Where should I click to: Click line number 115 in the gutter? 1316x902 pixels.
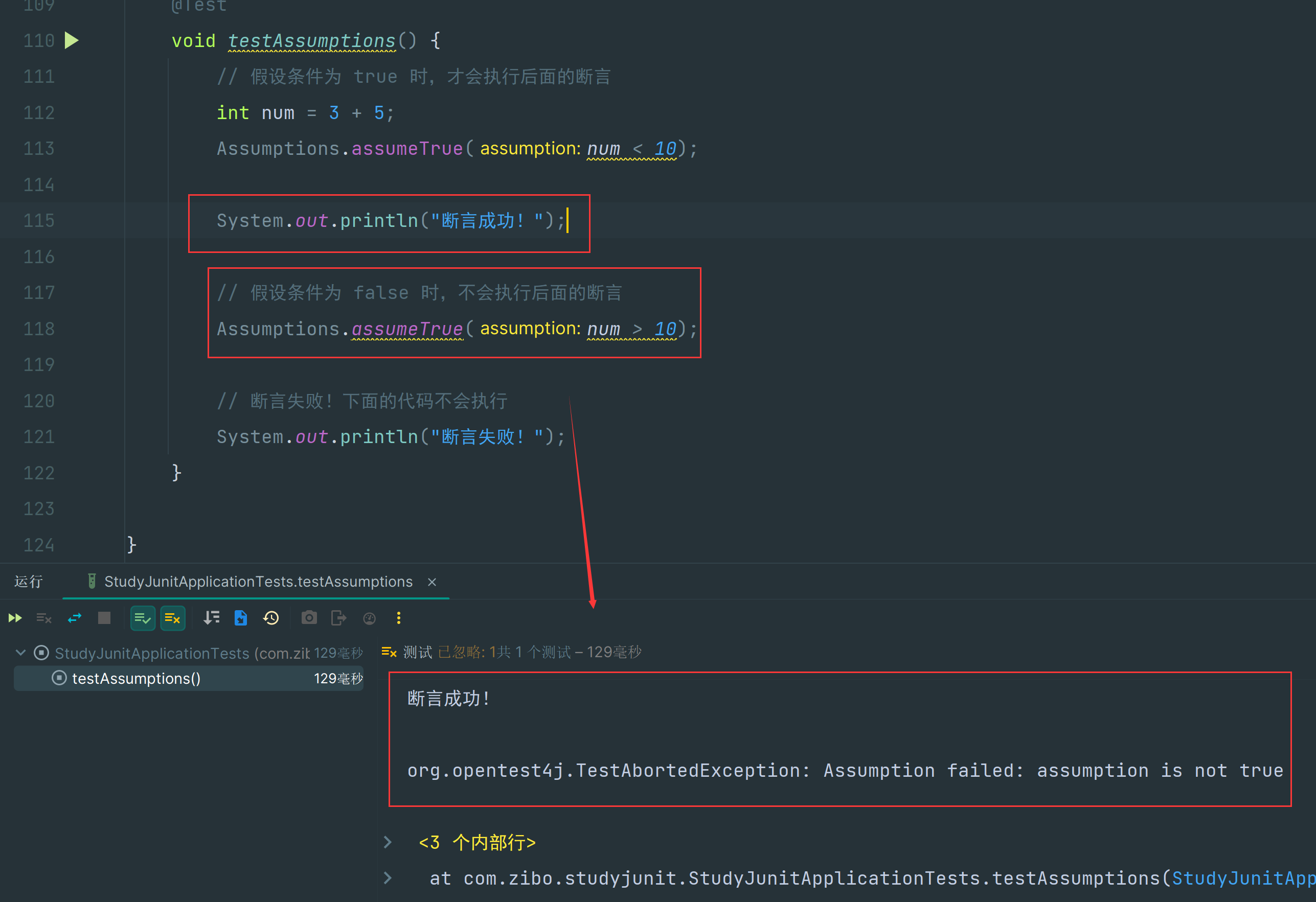click(x=38, y=221)
